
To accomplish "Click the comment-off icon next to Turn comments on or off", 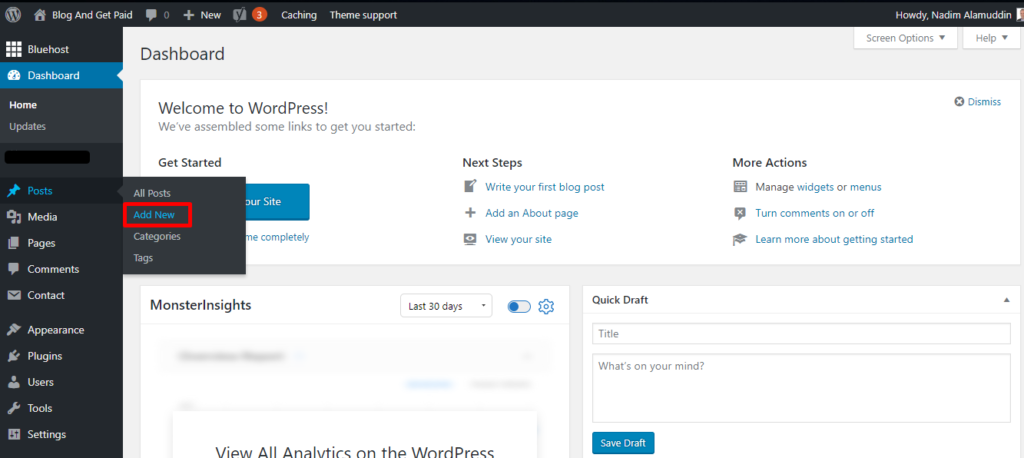I will pos(740,213).
